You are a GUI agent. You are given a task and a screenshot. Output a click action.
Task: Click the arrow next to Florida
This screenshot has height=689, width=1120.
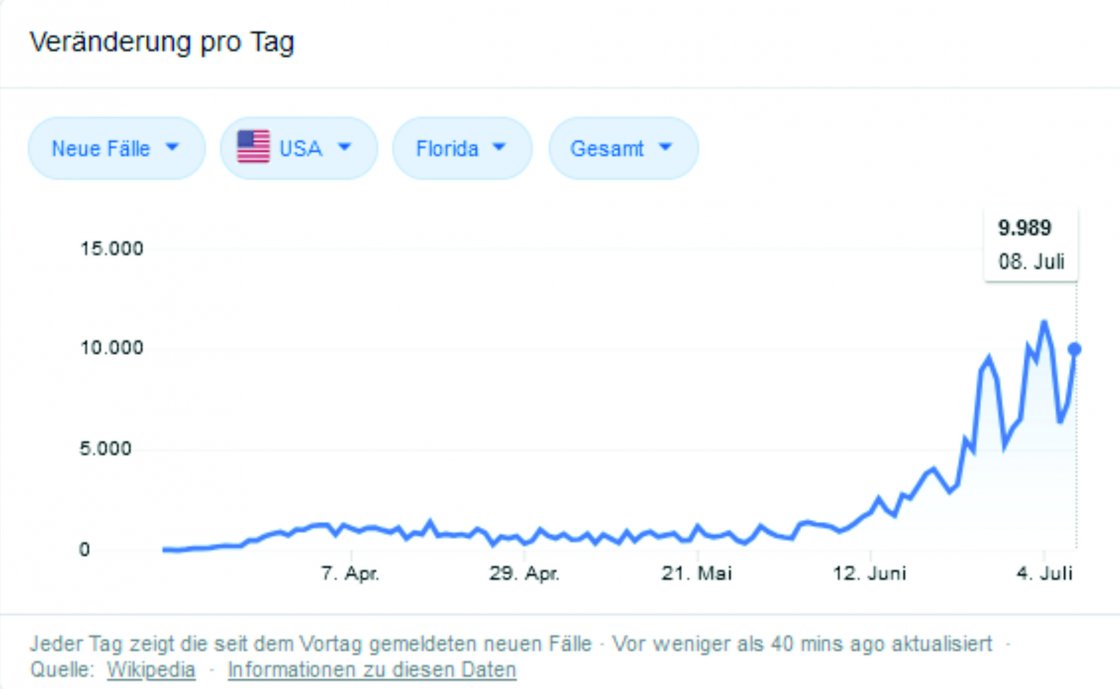(499, 148)
